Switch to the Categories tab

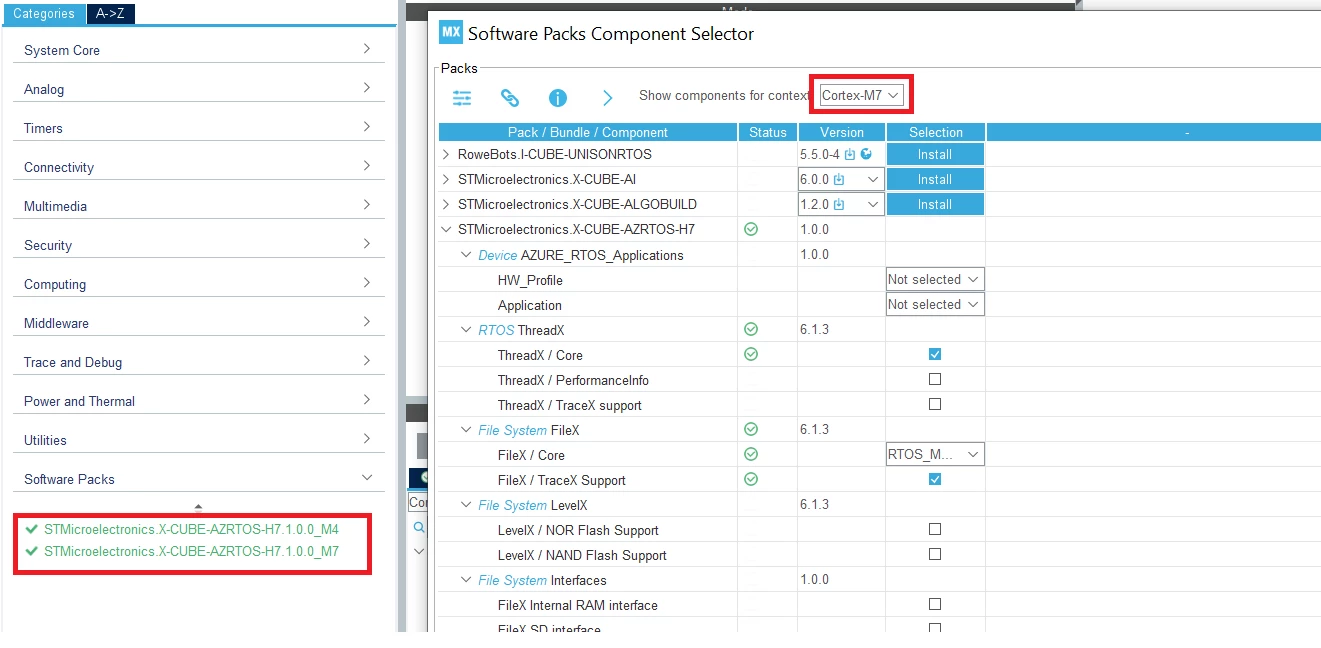pyautogui.click(x=44, y=14)
